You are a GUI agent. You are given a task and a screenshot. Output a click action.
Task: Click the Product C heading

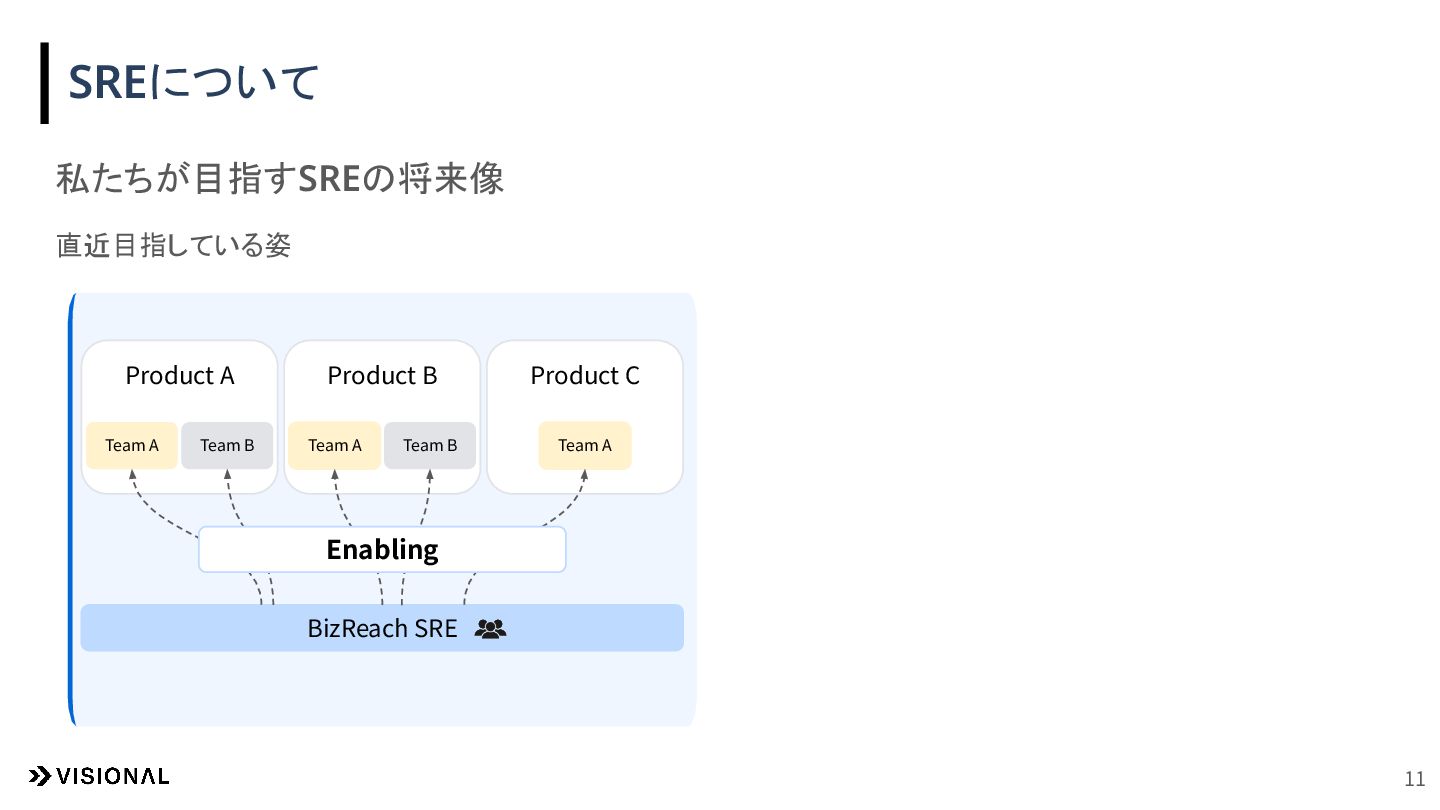(585, 376)
